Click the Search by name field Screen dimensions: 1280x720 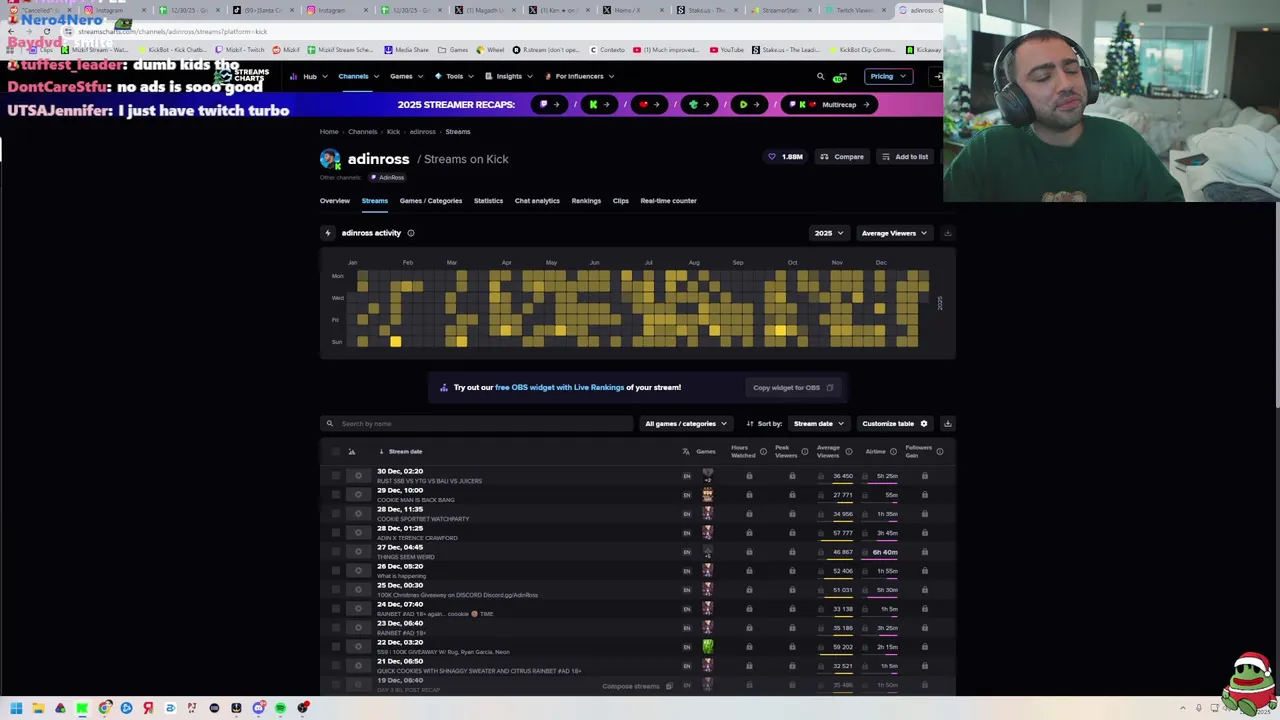[477, 424]
